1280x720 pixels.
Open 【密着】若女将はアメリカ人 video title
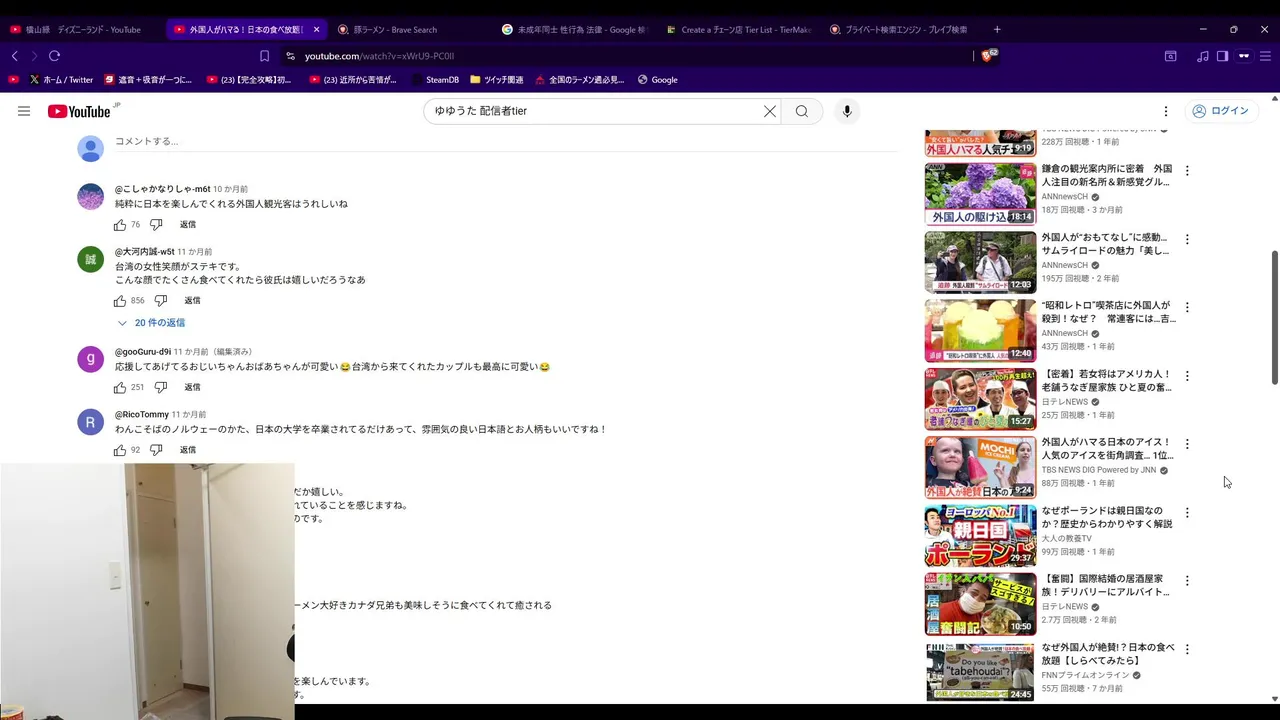[1107, 381]
